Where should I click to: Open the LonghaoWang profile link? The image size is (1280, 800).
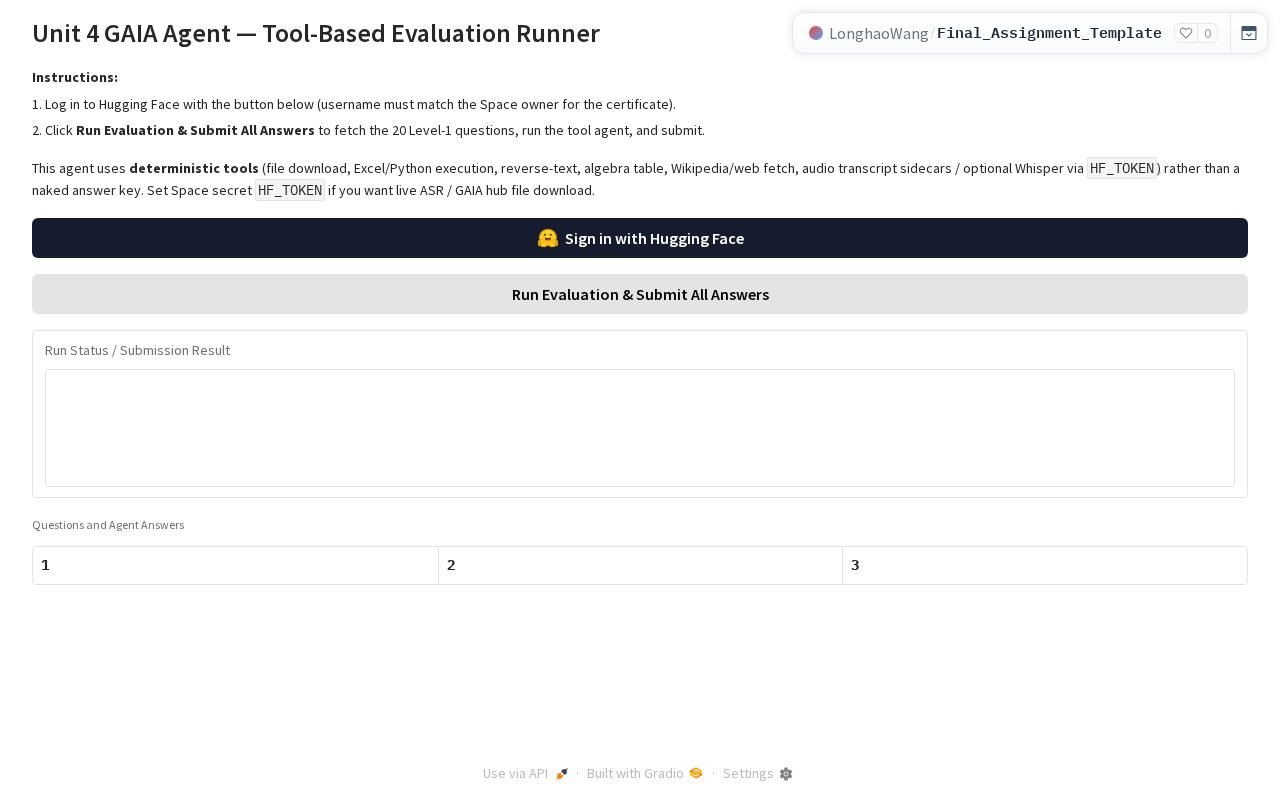click(x=879, y=33)
